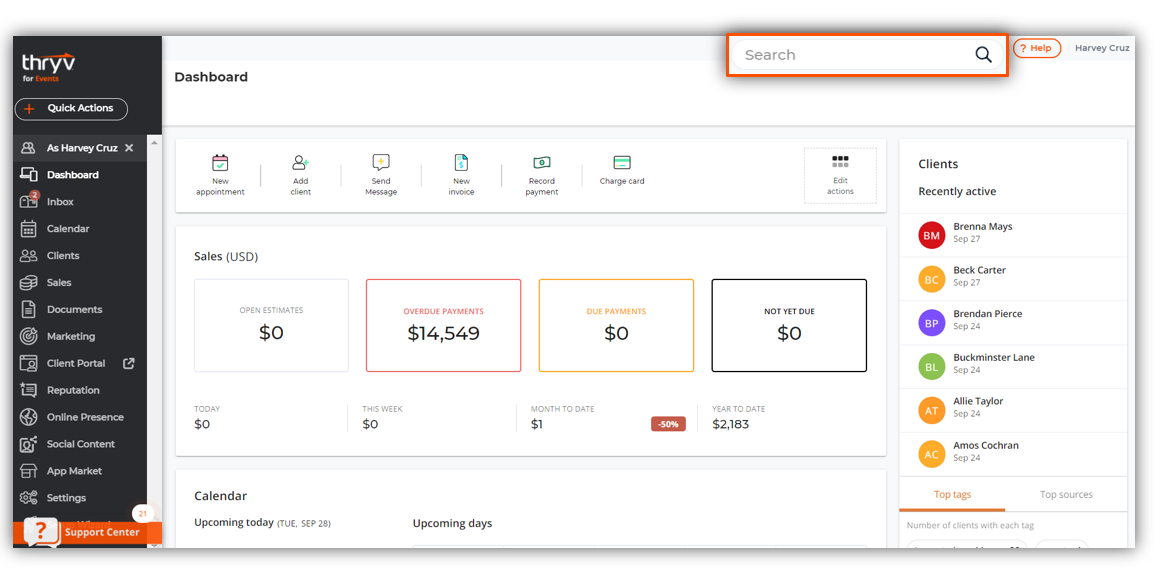Open Allie Taylor client entry

tap(1013, 411)
